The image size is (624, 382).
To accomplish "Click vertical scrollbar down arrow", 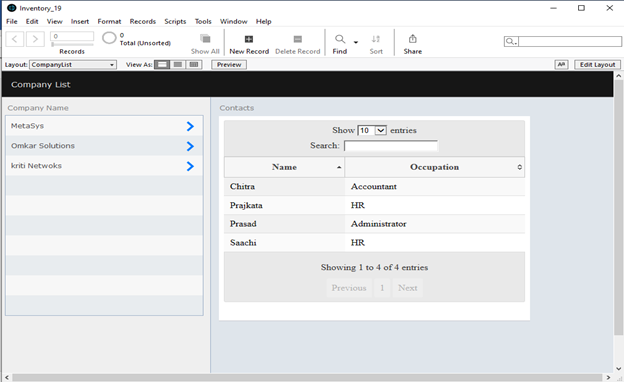I will click(x=618, y=368).
